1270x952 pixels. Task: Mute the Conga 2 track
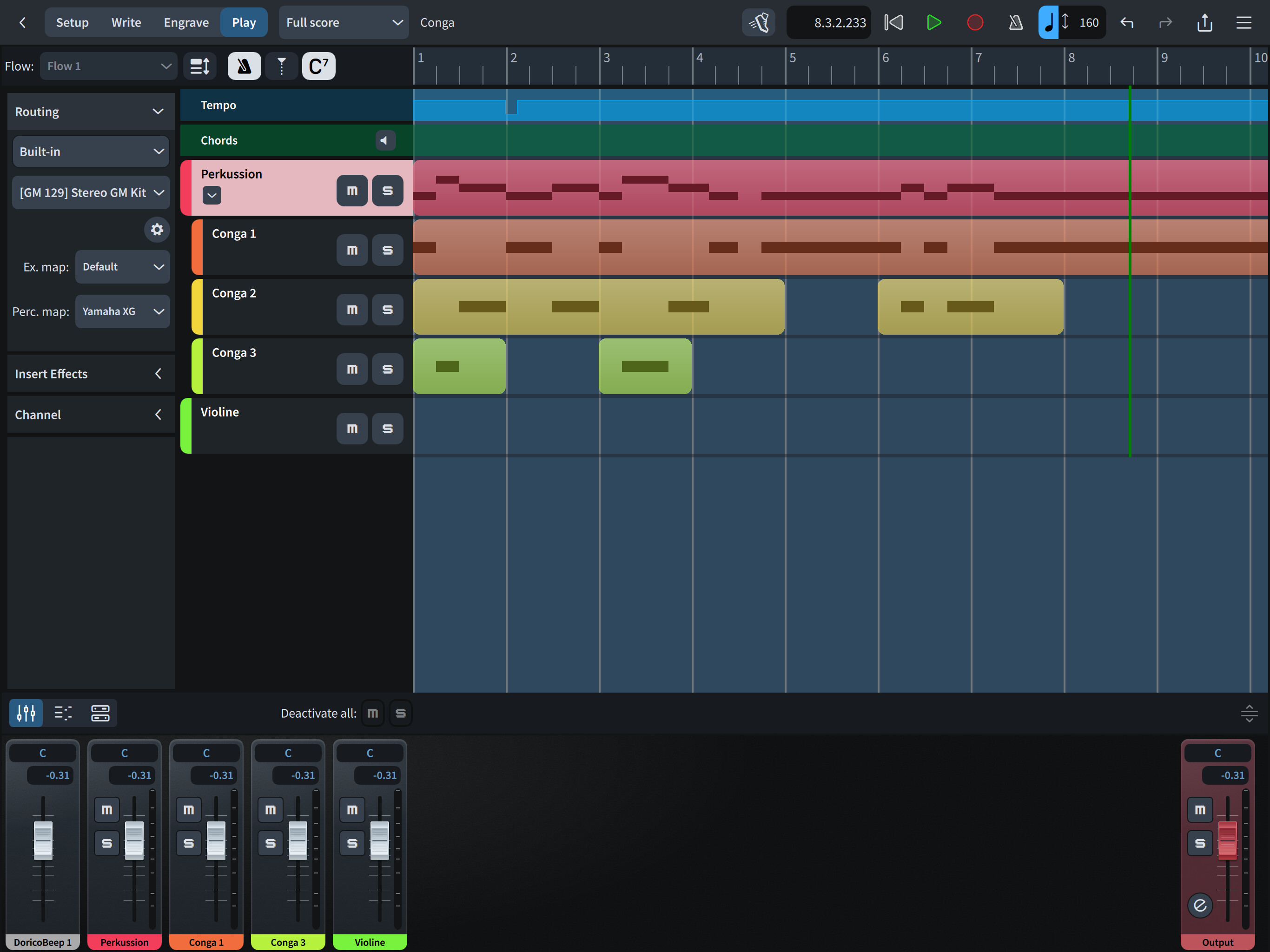pos(352,310)
